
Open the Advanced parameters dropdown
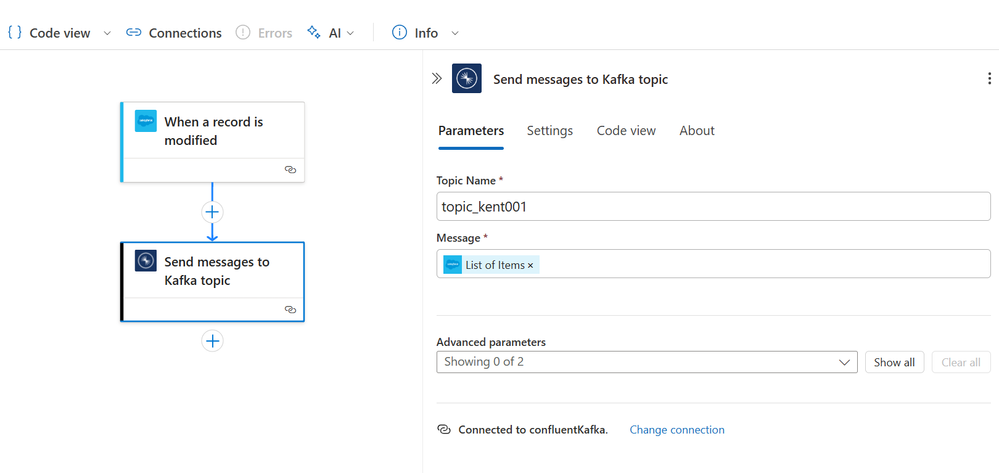[x=646, y=362]
